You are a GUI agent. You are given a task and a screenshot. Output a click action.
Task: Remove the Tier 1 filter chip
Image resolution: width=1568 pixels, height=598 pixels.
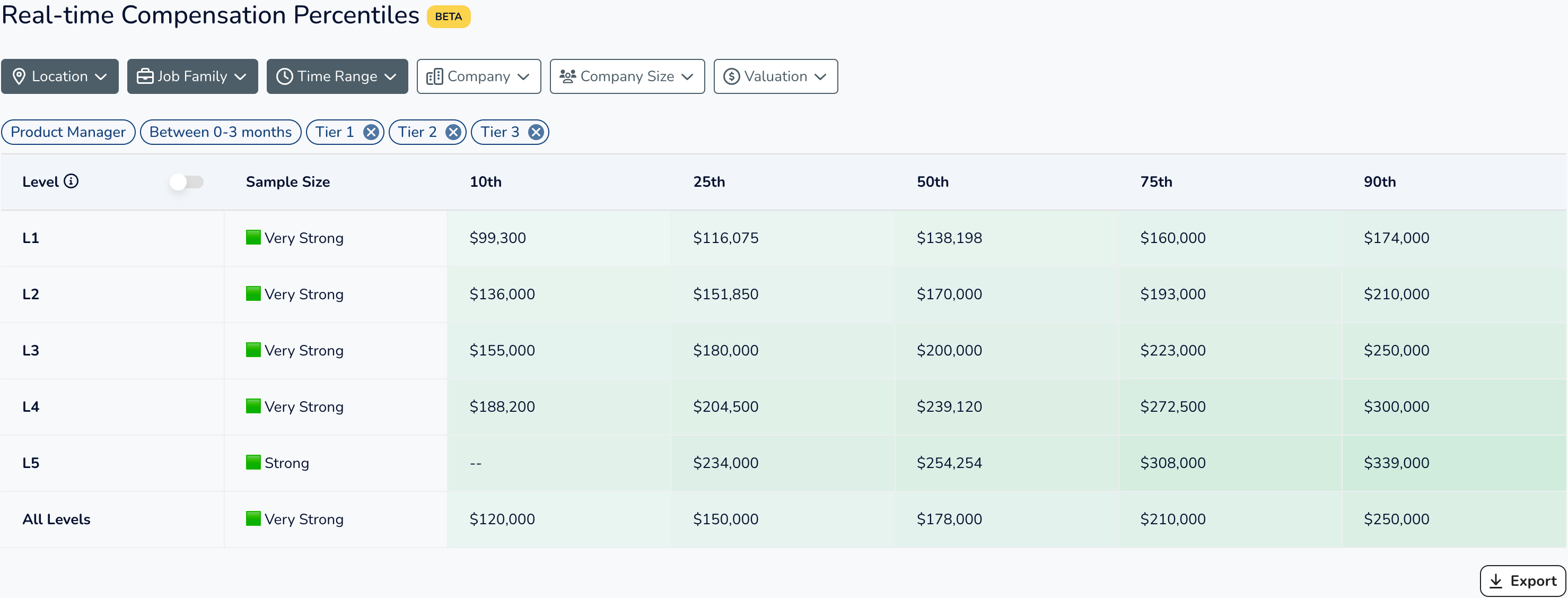point(371,132)
